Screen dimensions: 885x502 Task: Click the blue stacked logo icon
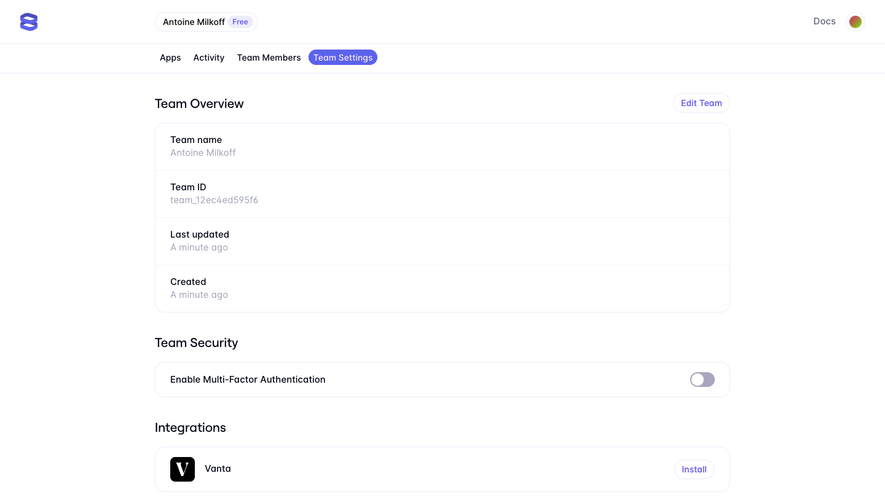(x=29, y=22)
